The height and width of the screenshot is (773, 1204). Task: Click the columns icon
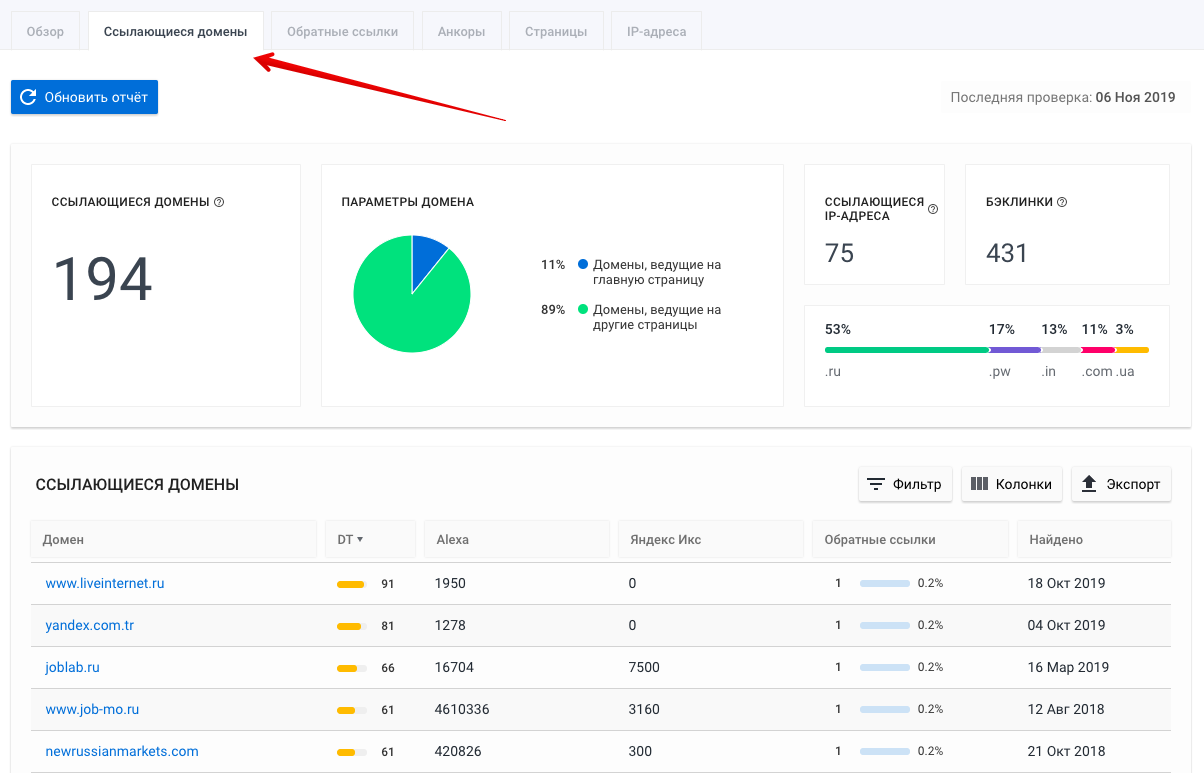tap(979, 484)
